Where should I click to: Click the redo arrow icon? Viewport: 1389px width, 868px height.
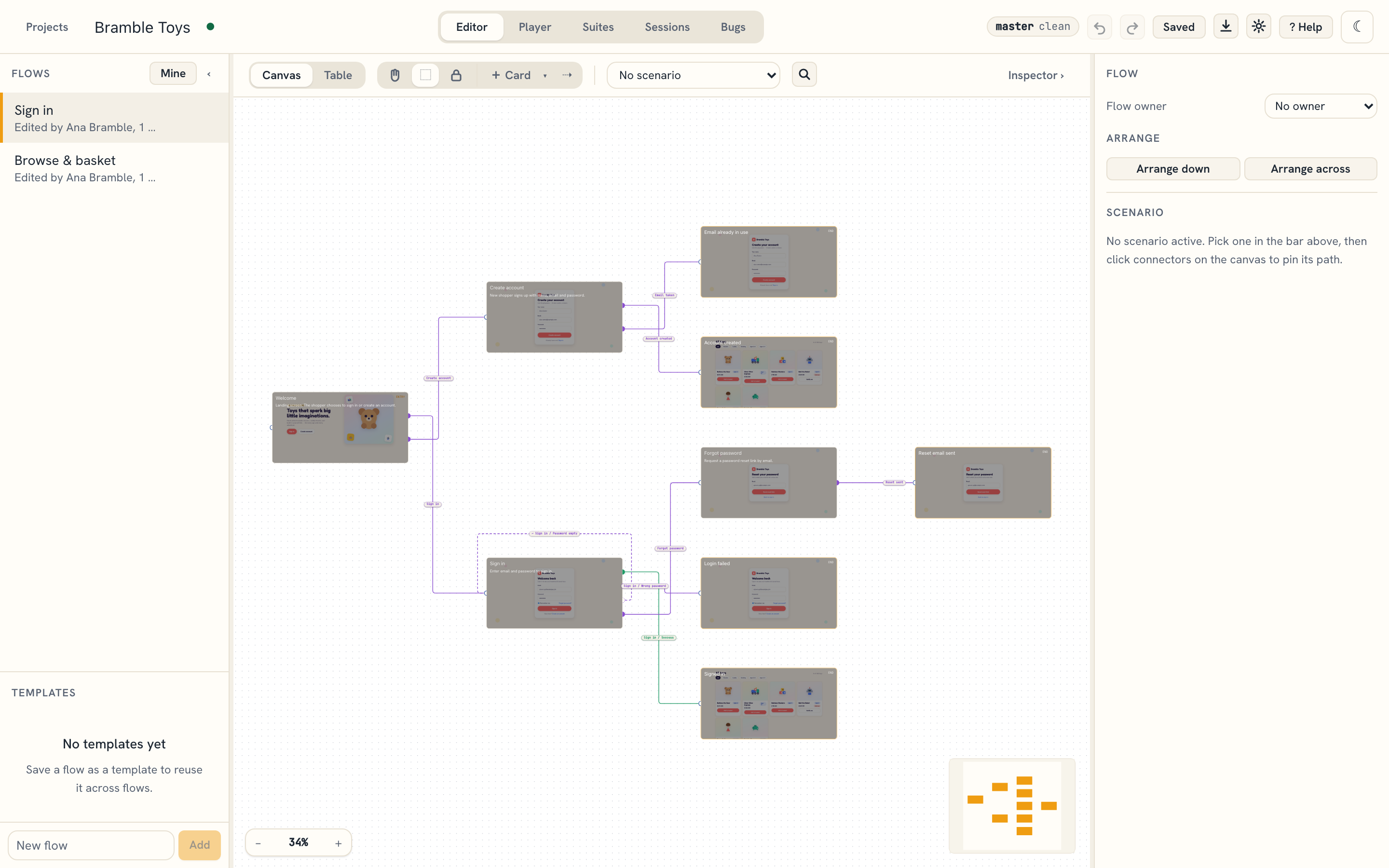point(1132,27)
